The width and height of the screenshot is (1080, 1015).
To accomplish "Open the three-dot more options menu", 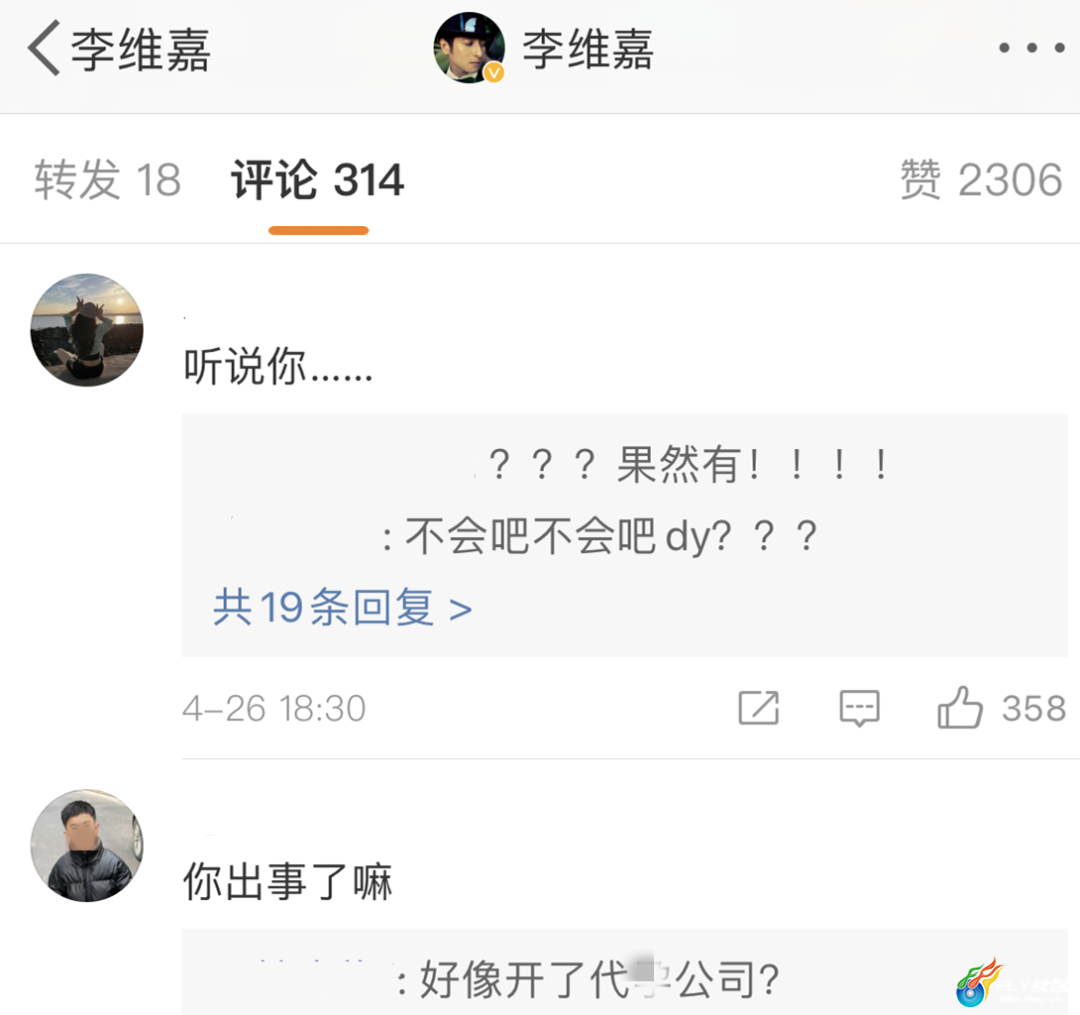I will (1031, 48).
